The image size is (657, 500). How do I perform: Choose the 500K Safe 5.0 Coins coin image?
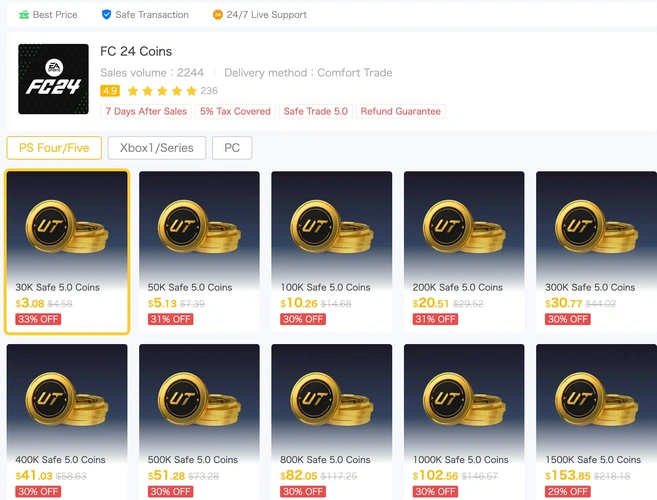(x=199, y=399)
